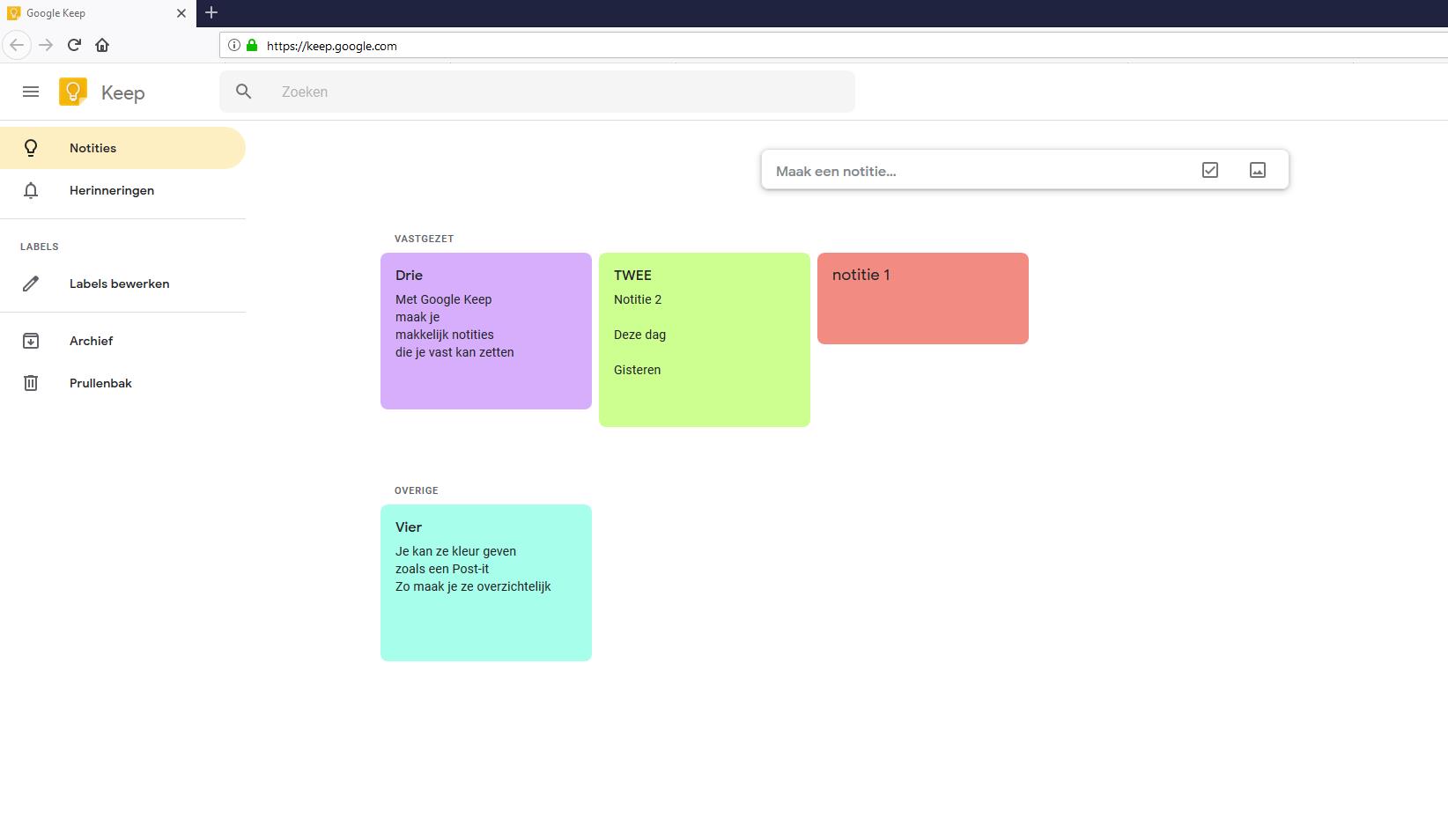Viewport: 1448px width, 840px height.
Task: Click the Labels bewerken link
Action: click(x=119, y=284)
